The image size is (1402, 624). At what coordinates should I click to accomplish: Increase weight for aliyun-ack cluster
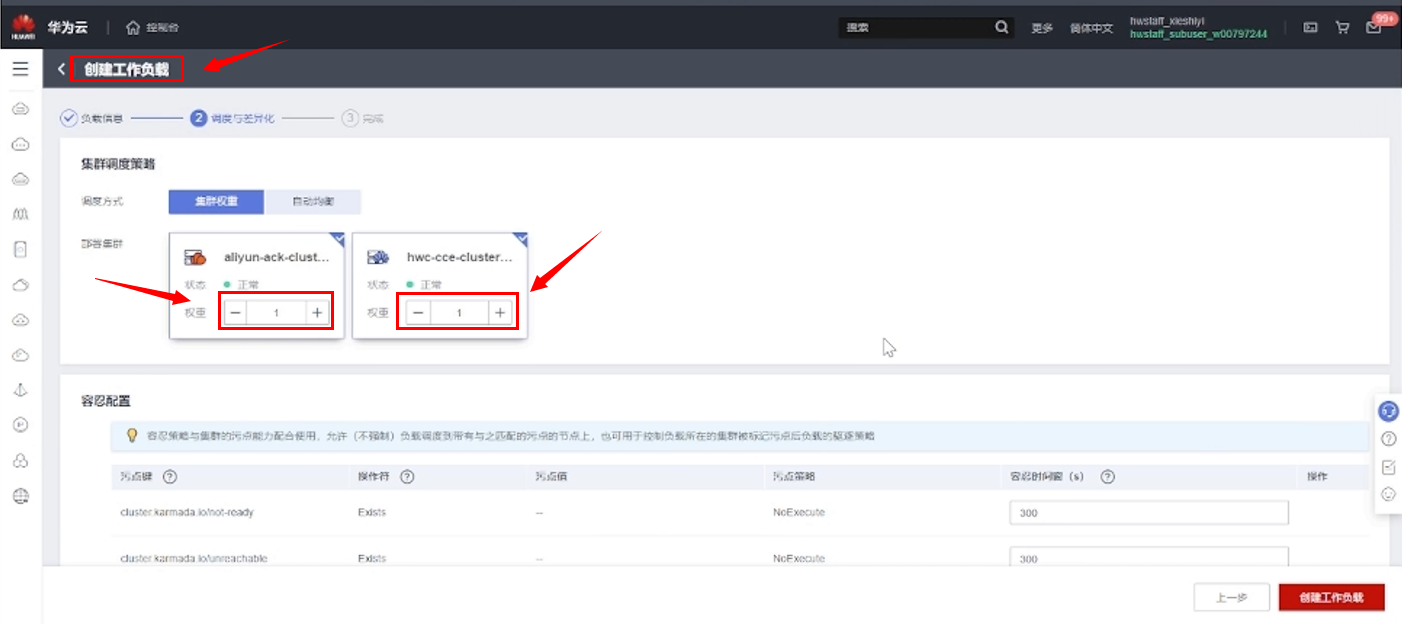click(x=317, y=313)
